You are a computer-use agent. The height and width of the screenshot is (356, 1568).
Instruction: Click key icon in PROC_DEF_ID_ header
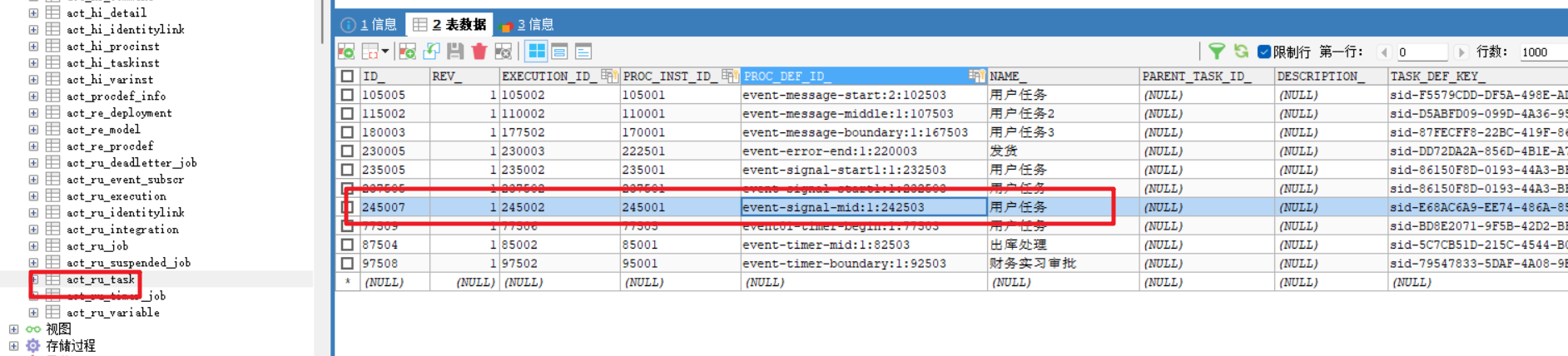pyautogui.click(x=976, y=76)
